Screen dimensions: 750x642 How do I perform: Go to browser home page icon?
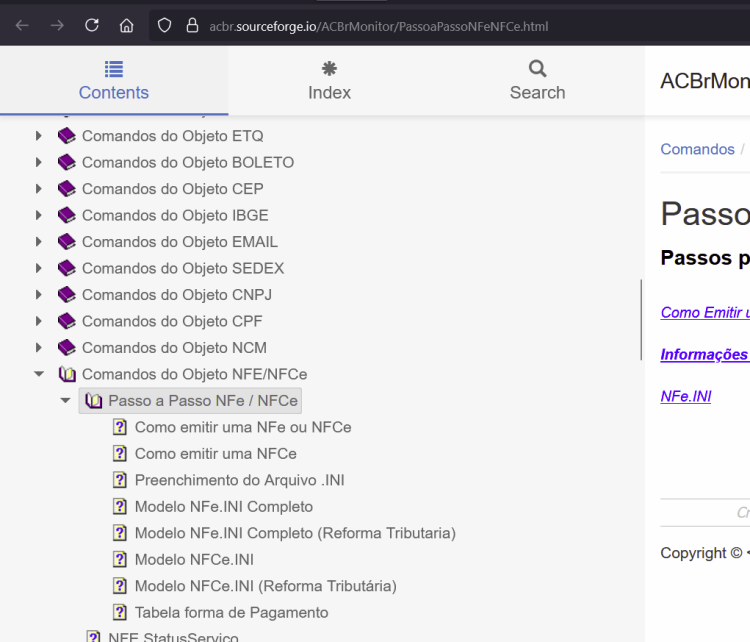126,25
